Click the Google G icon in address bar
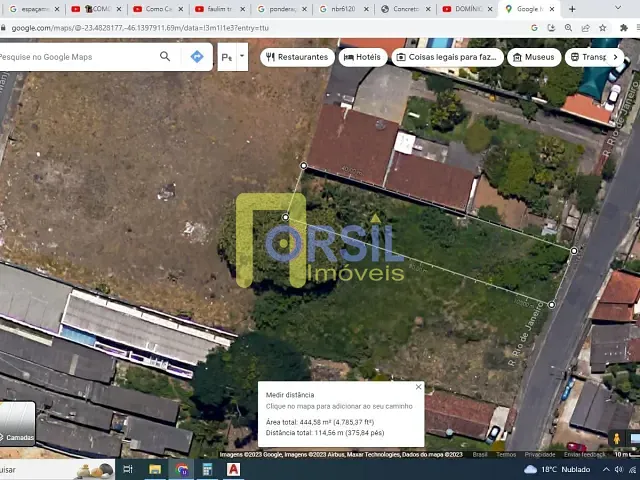 click(534, 28)
